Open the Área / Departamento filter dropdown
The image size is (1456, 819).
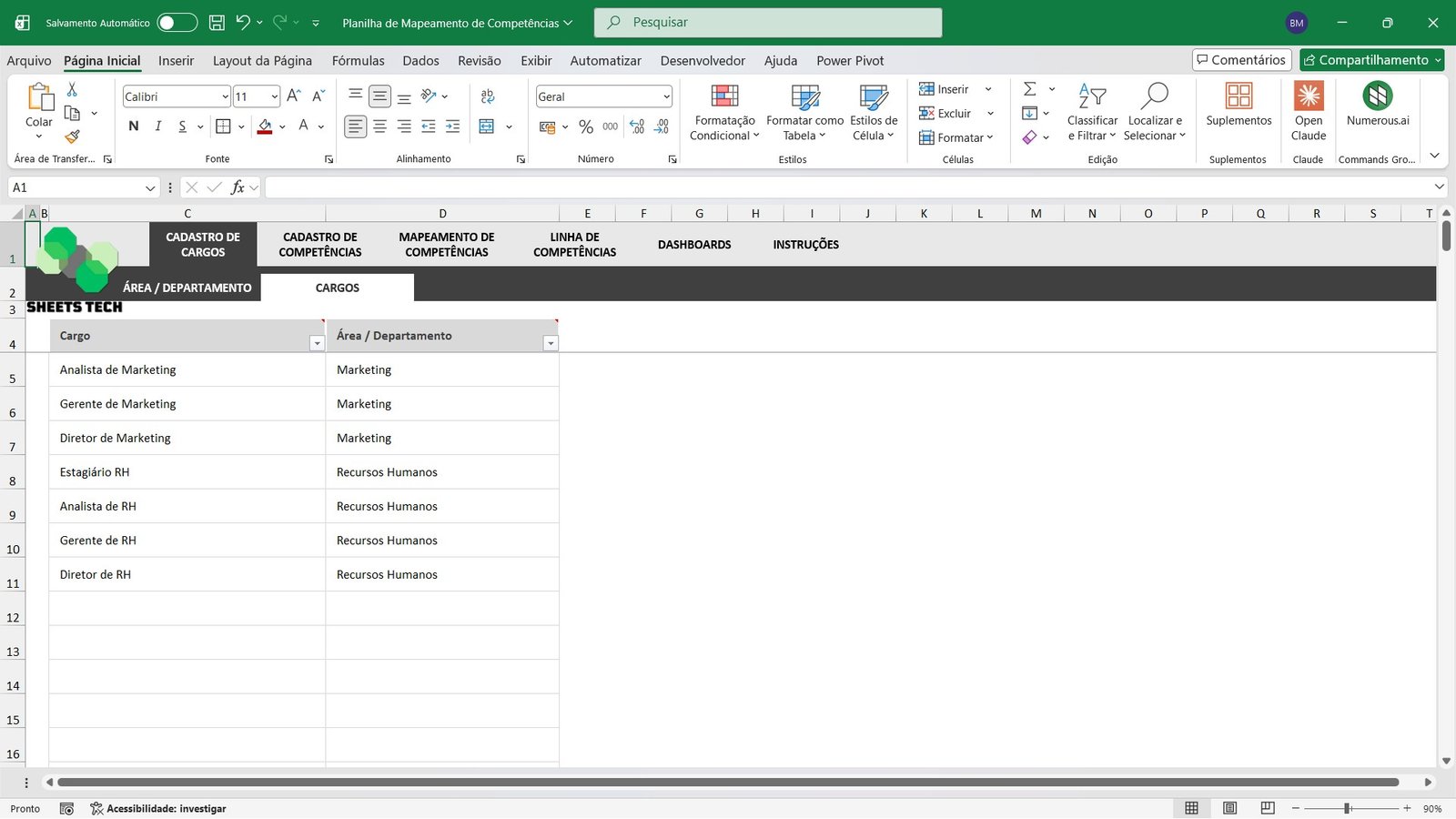pos(551,343)
